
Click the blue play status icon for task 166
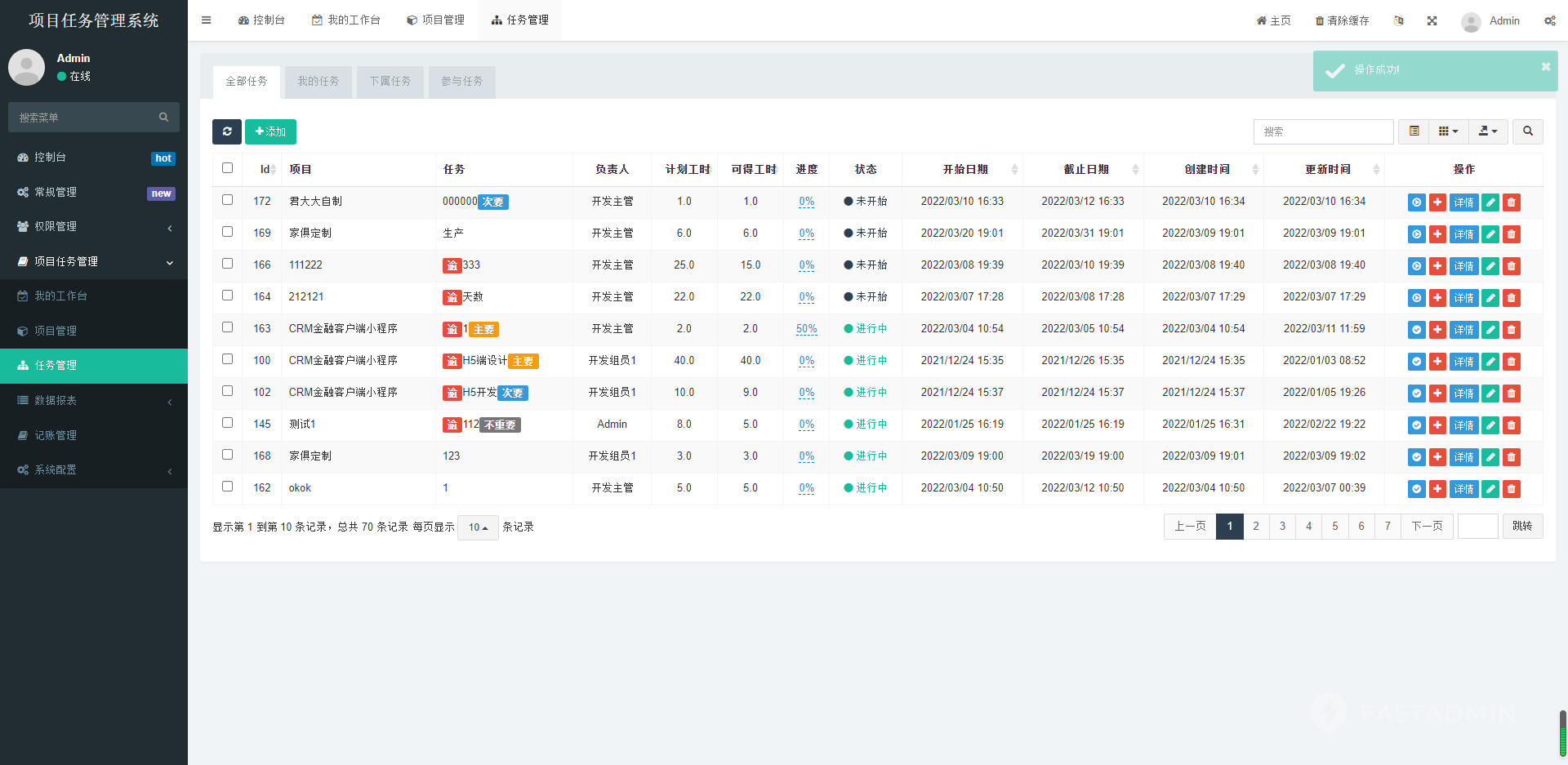[1416, 265]
